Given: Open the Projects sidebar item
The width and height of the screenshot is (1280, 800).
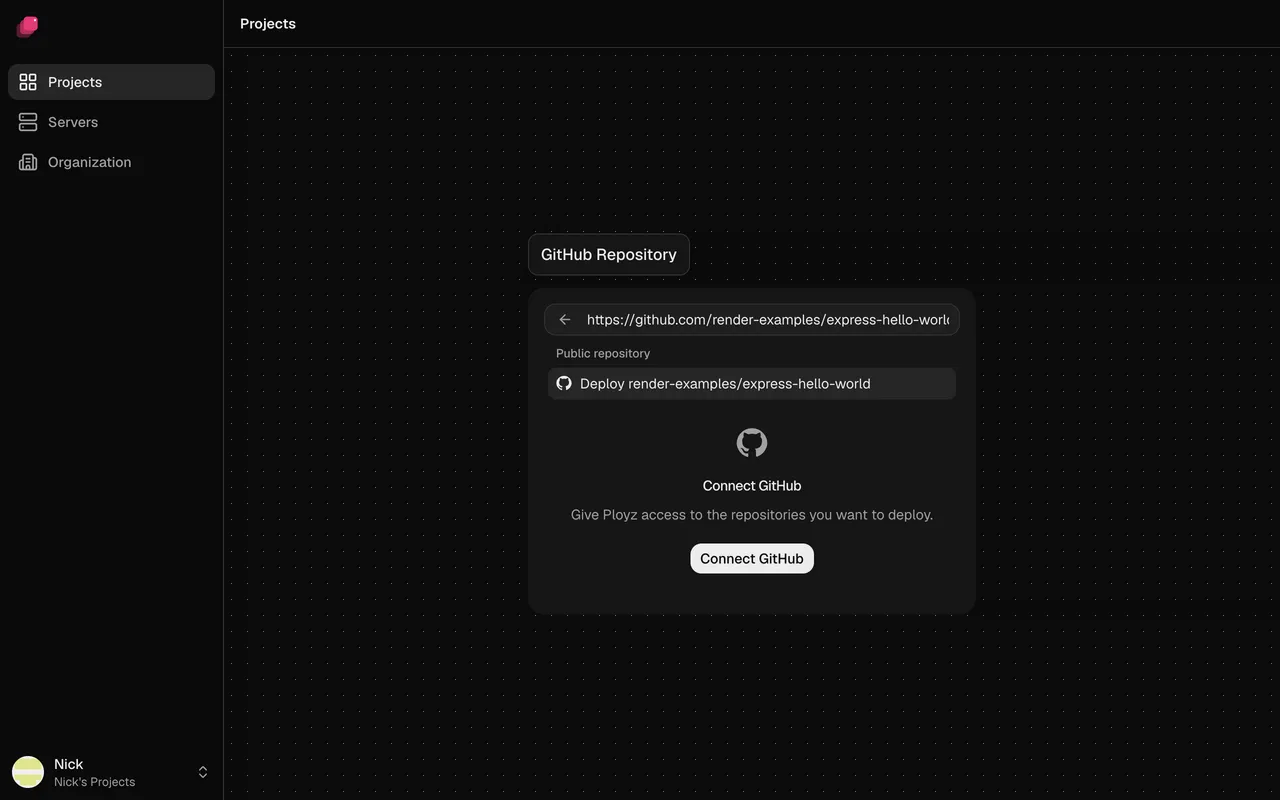Looking at the screenshot, I should tap(111, 82).
